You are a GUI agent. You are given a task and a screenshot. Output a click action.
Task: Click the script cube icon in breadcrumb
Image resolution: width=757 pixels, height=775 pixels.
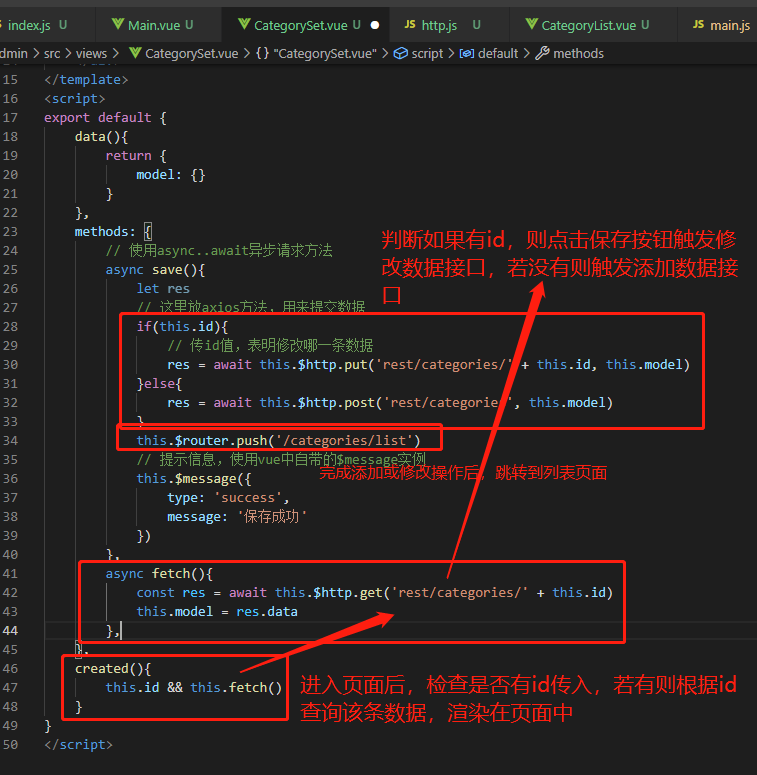point(401,53)
